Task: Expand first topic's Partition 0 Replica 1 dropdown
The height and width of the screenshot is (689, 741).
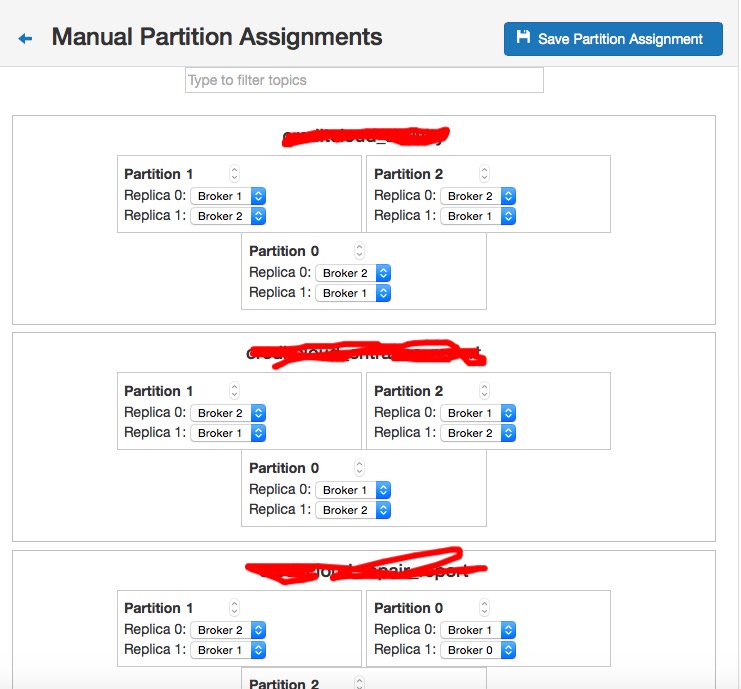Action: tap(353, 293)
